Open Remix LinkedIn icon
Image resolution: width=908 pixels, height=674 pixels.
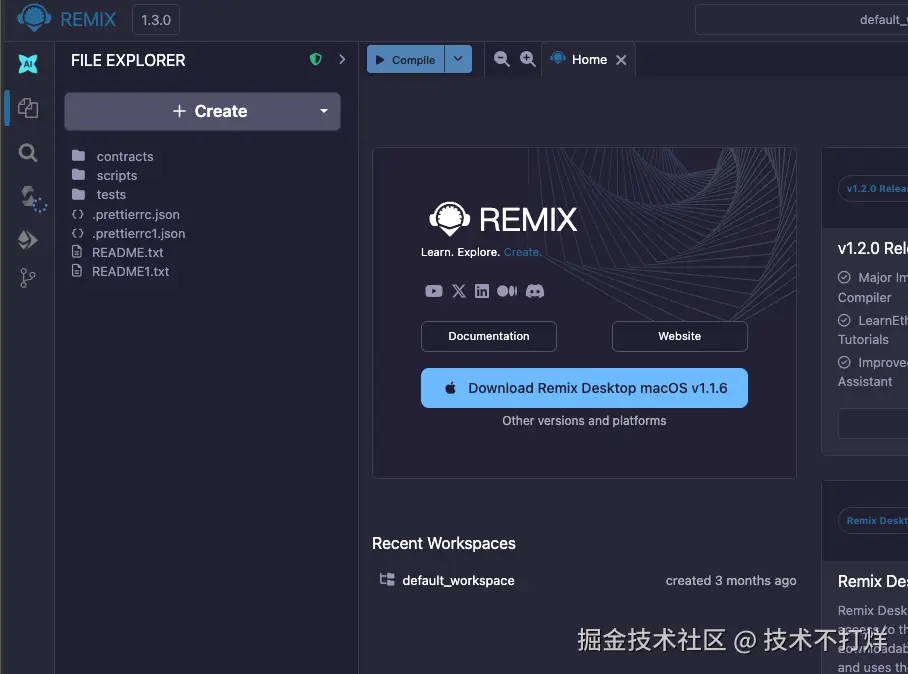pyautogui.click(x=482, y=291)
